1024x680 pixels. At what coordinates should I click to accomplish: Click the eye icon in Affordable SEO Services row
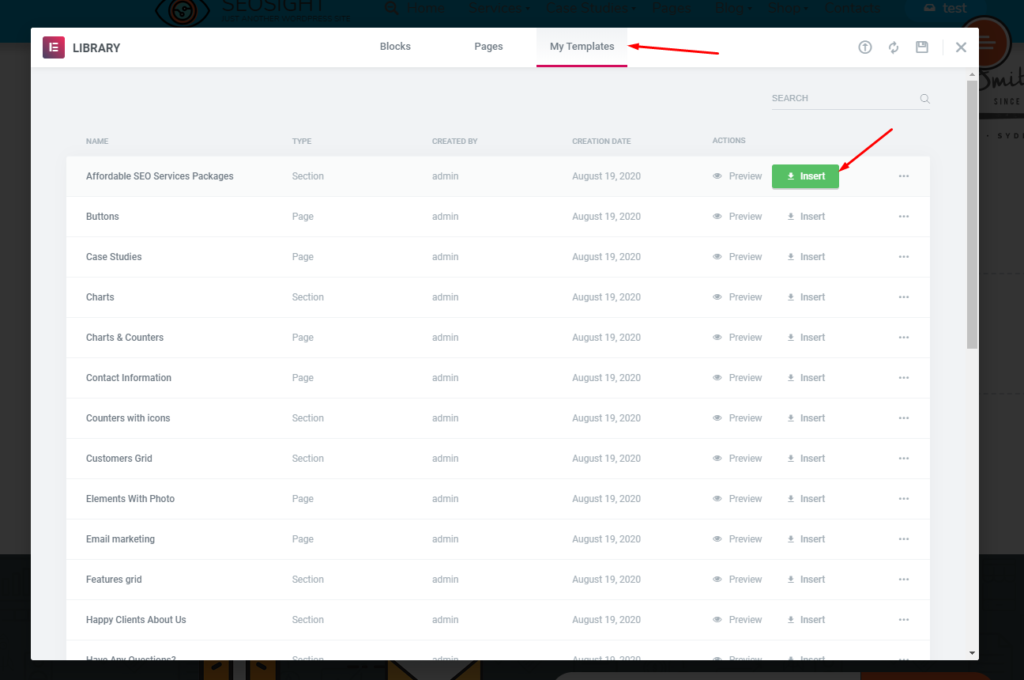[717, 176]
